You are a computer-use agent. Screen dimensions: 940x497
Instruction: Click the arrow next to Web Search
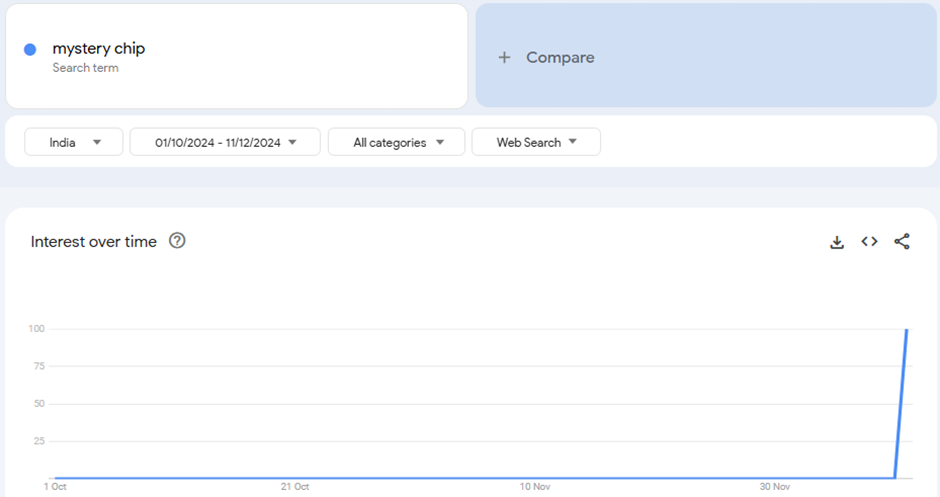[573, 142]
